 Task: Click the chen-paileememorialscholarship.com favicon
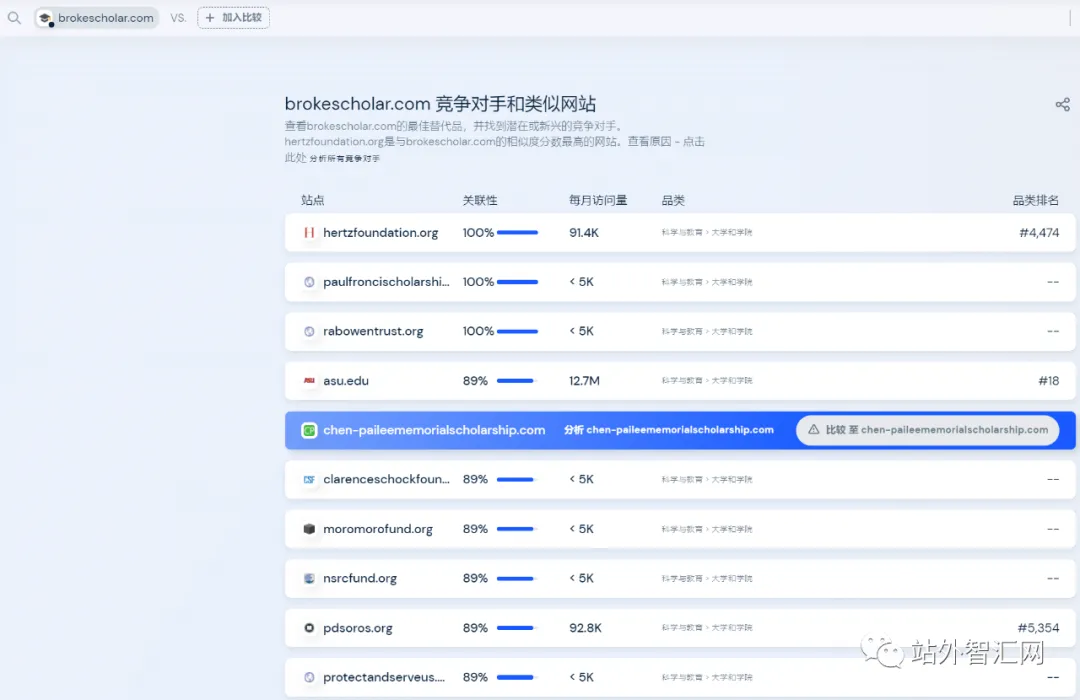point(309,430)
